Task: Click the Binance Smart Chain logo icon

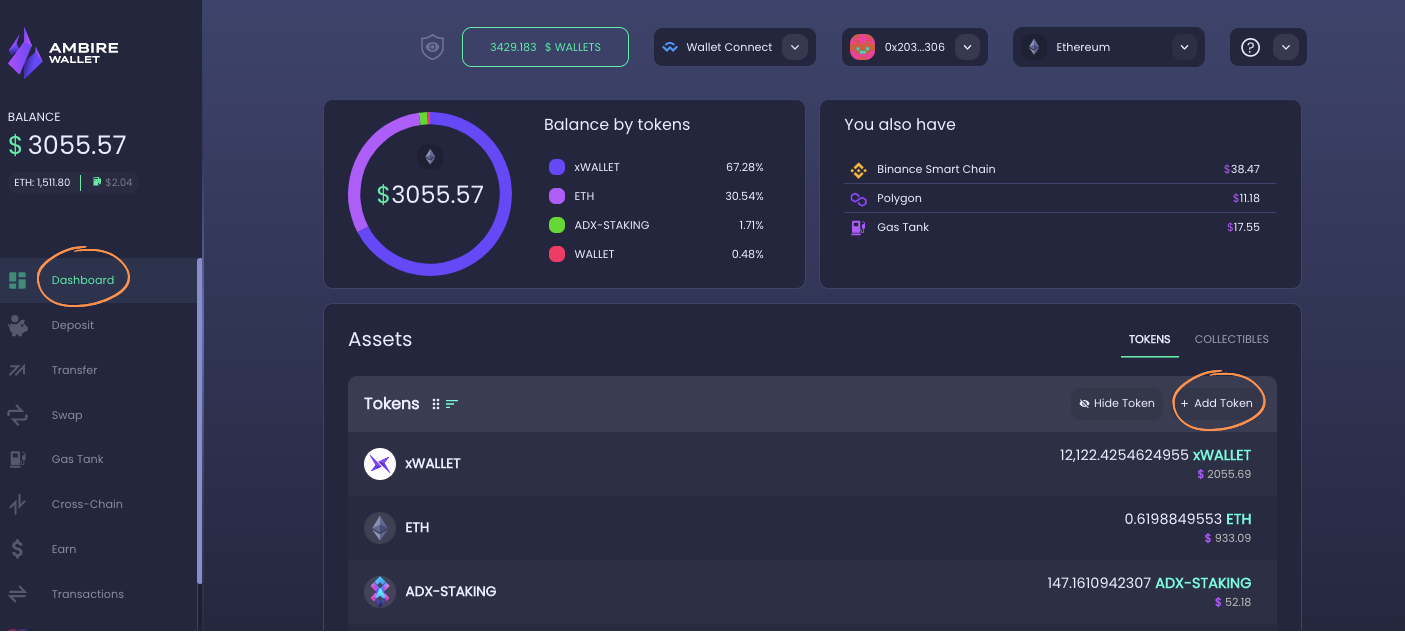Action: coord(858,169)
